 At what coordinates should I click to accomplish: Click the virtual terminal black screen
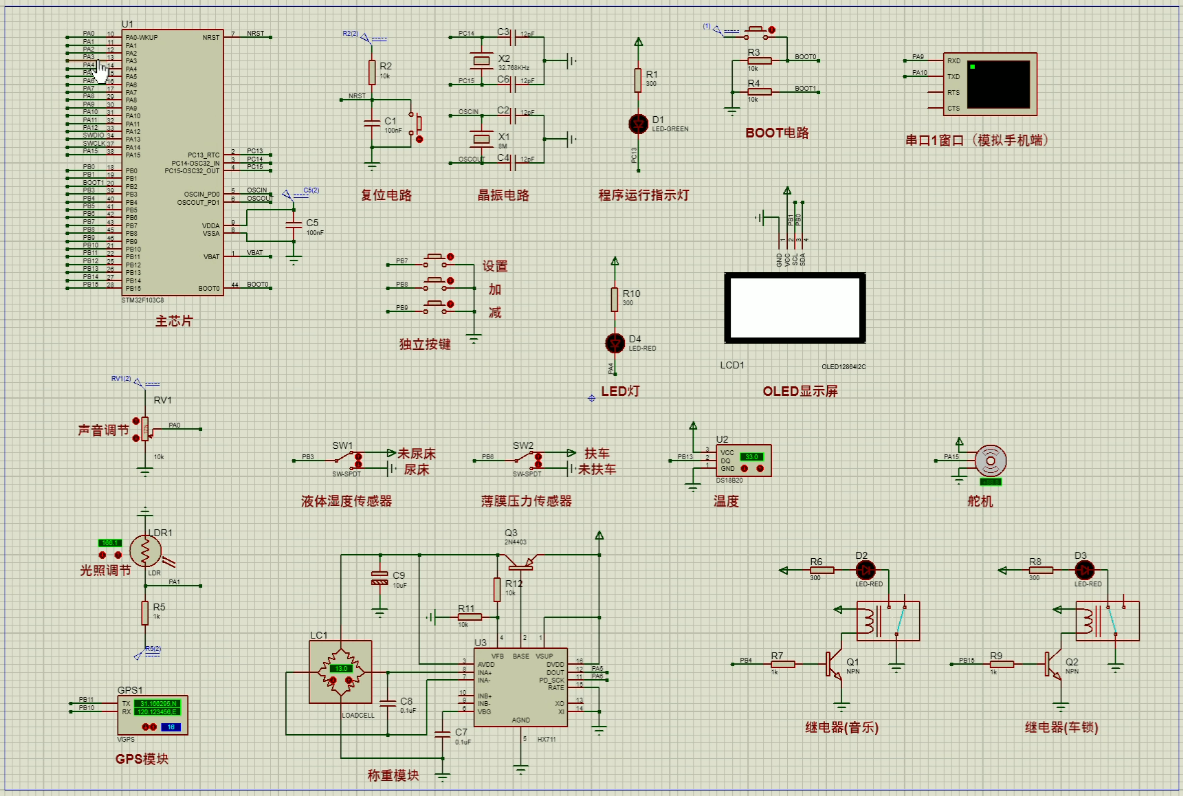coord(998,85)
